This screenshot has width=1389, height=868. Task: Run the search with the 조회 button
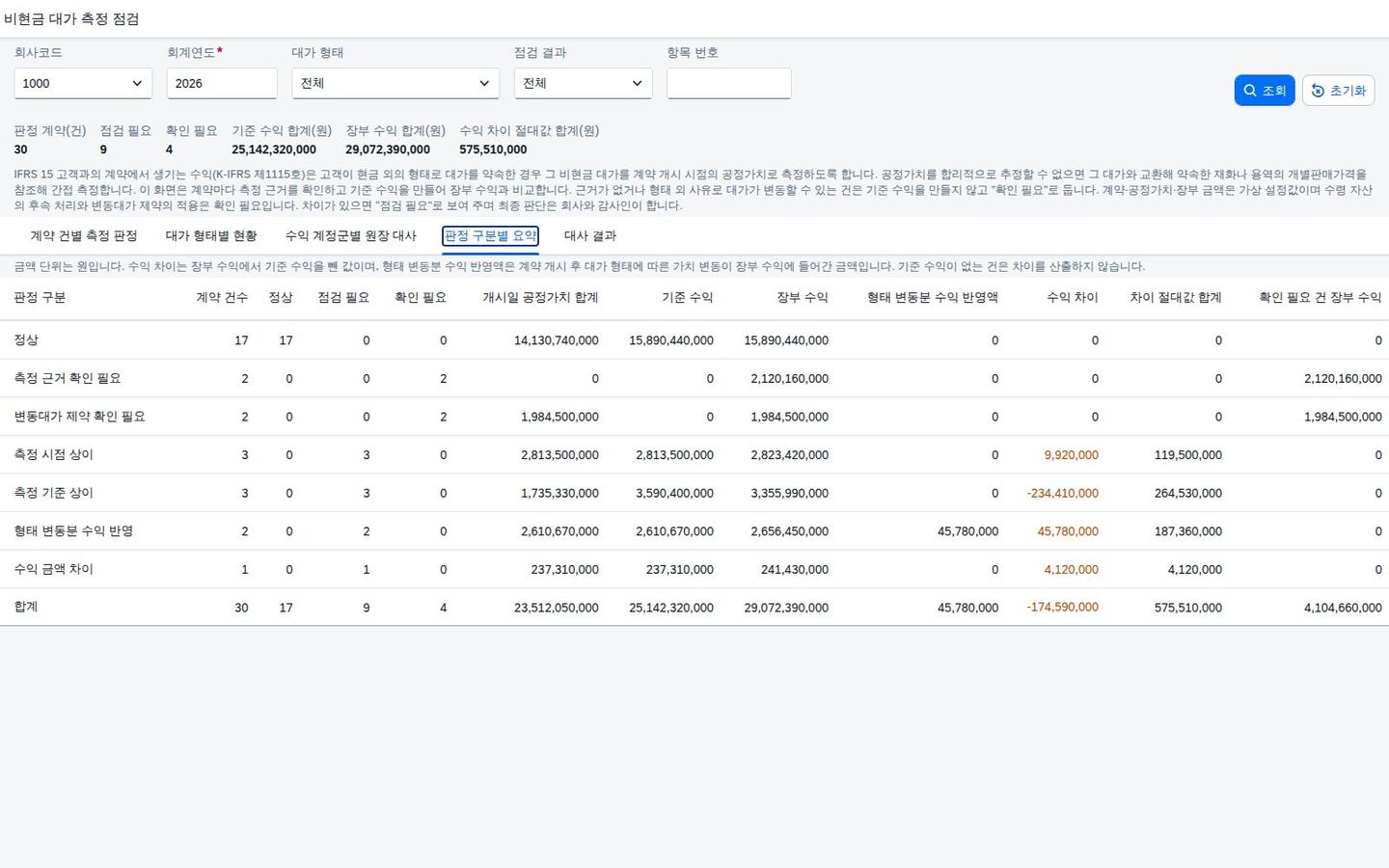coord(1265,91)
